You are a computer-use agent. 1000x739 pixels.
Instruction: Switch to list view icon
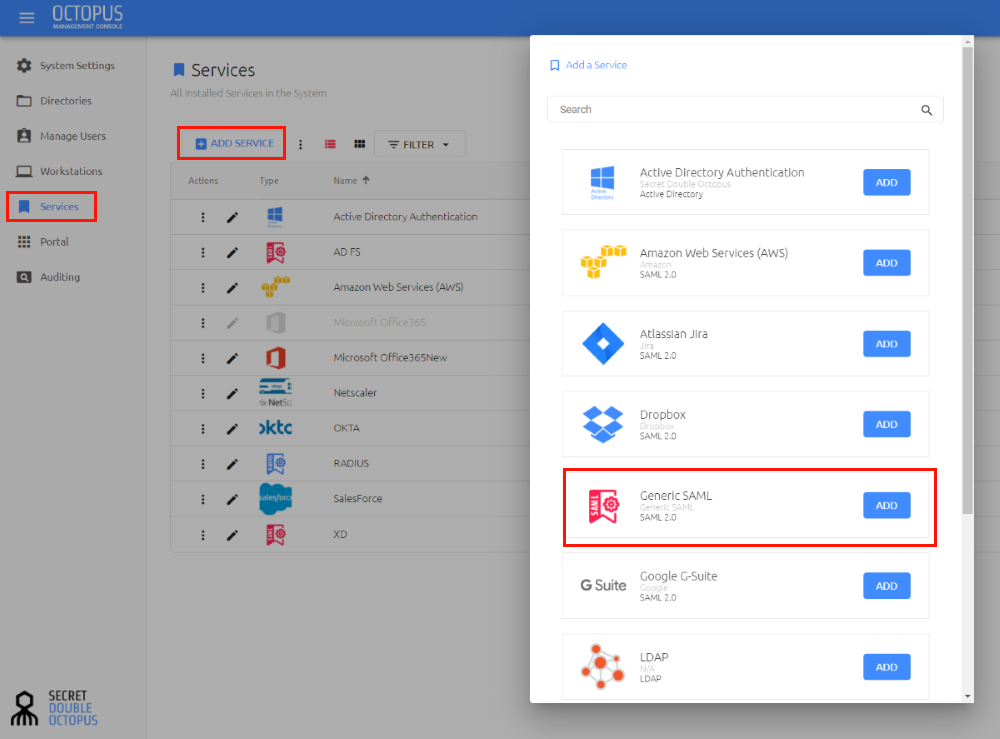click(x=330, y=144)
